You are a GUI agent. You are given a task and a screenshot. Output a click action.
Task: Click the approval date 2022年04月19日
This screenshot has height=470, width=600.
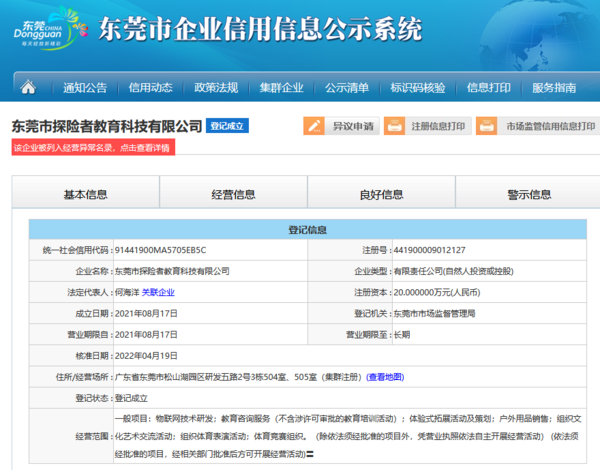coord(146,356)
